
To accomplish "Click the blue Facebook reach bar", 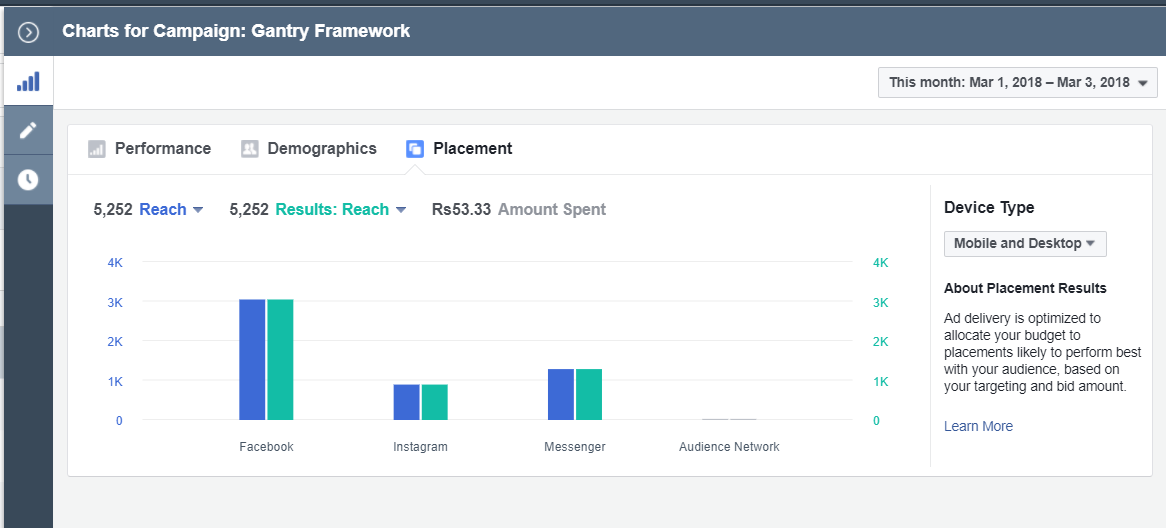I will coord(252,360).
